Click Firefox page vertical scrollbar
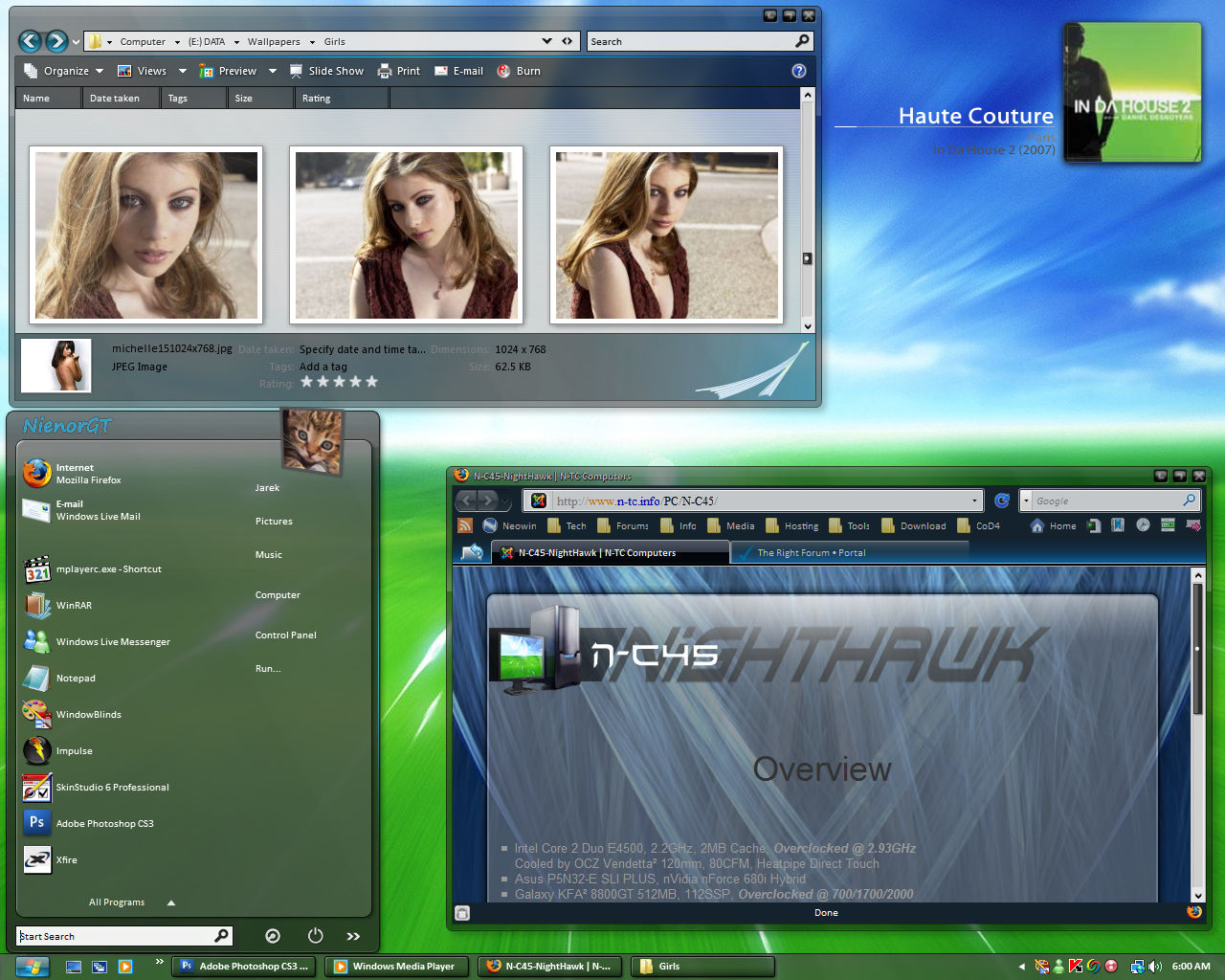The image size is (1225, 980). point(1197,648)
